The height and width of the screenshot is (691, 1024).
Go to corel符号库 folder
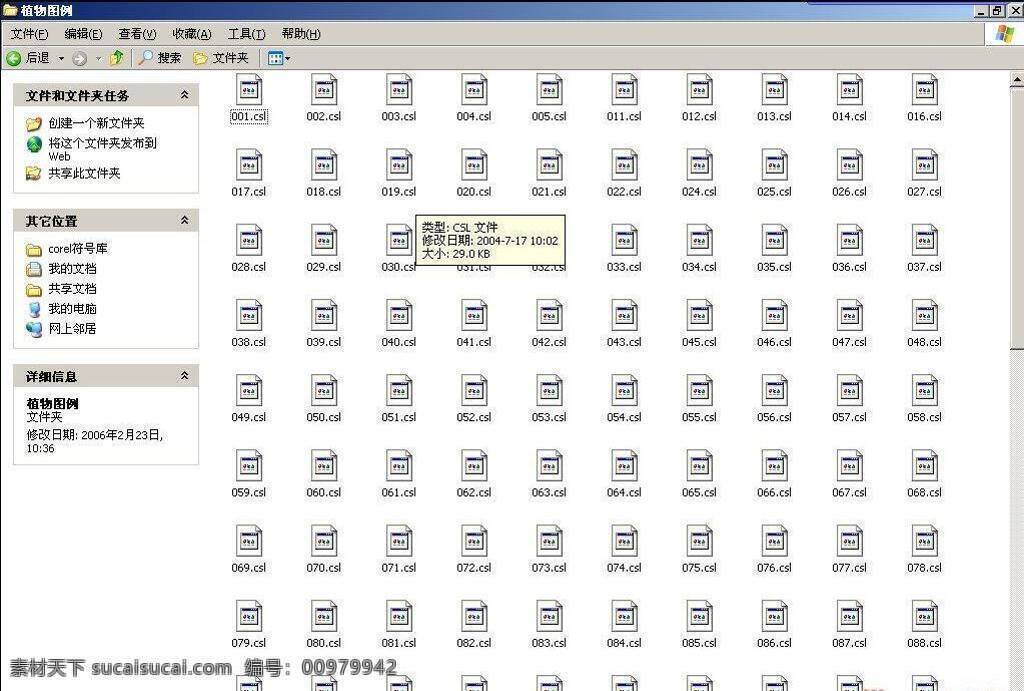(x=78, y=249)
